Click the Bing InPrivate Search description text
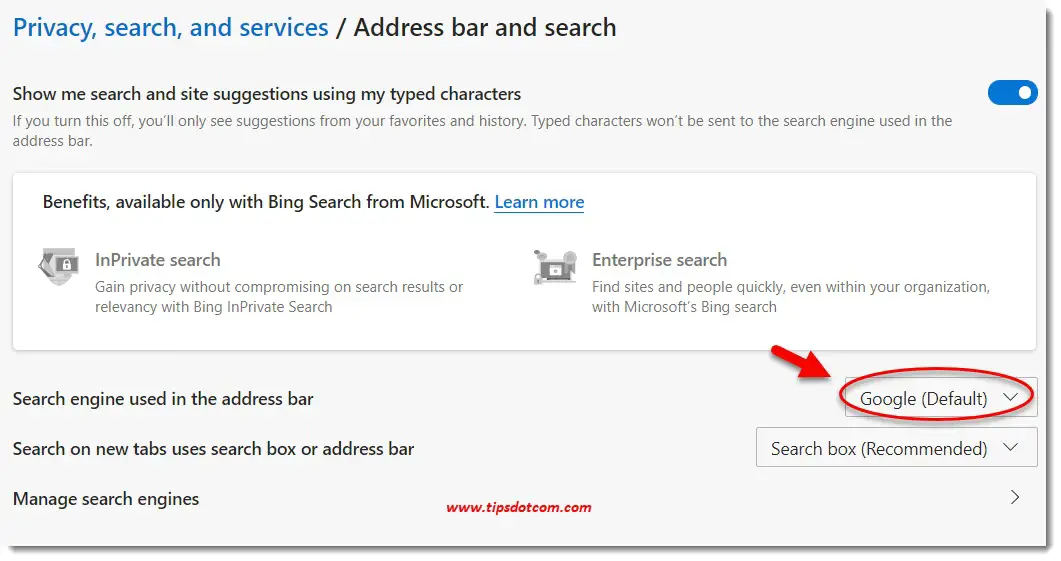Viewport: 1061px width, 561px height. pos(279,296)
